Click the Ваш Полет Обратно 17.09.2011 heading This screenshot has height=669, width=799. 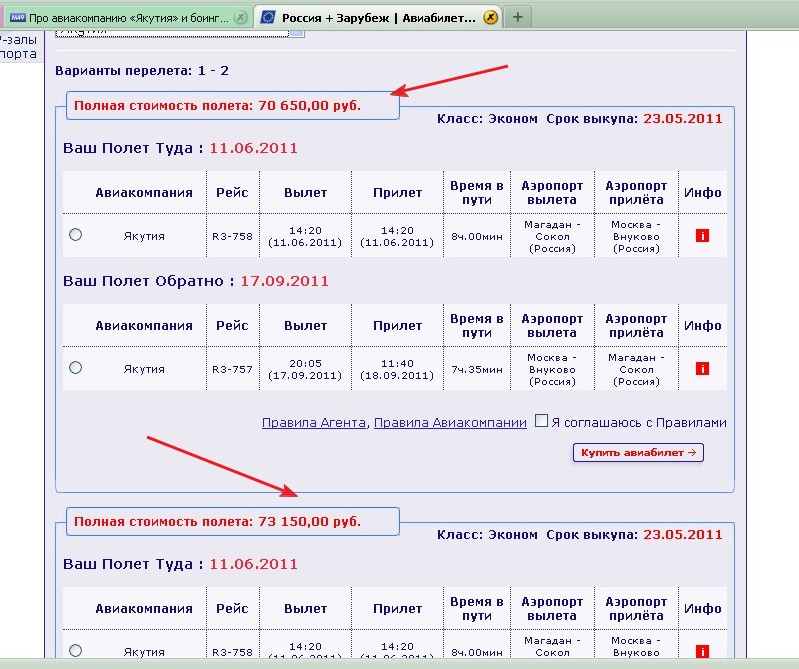(x=195, y=281)
